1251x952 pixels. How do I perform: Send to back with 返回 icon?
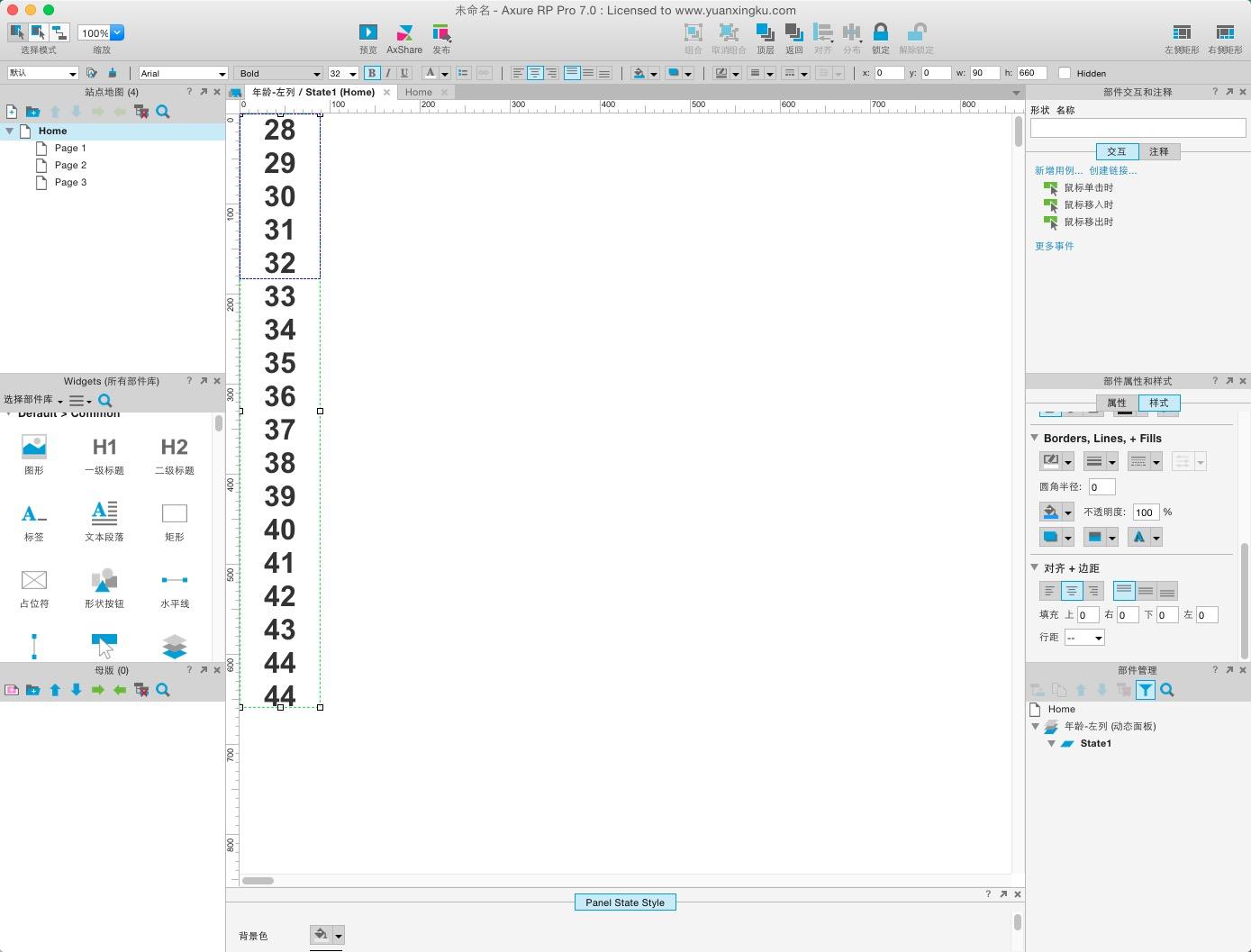click(x=793, y=33)
